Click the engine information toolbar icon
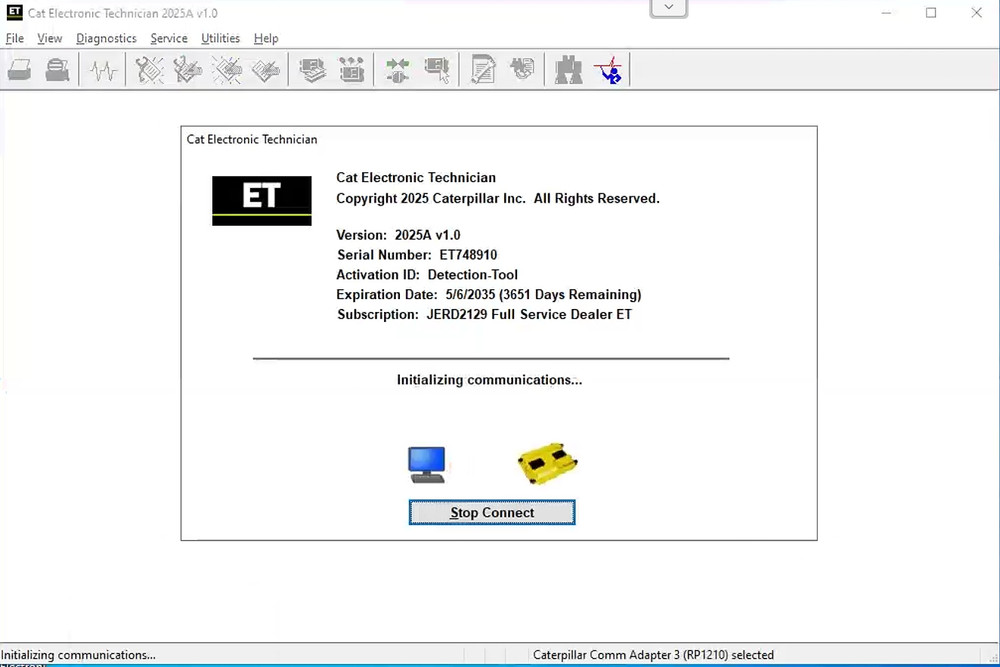 pos(521,69)
